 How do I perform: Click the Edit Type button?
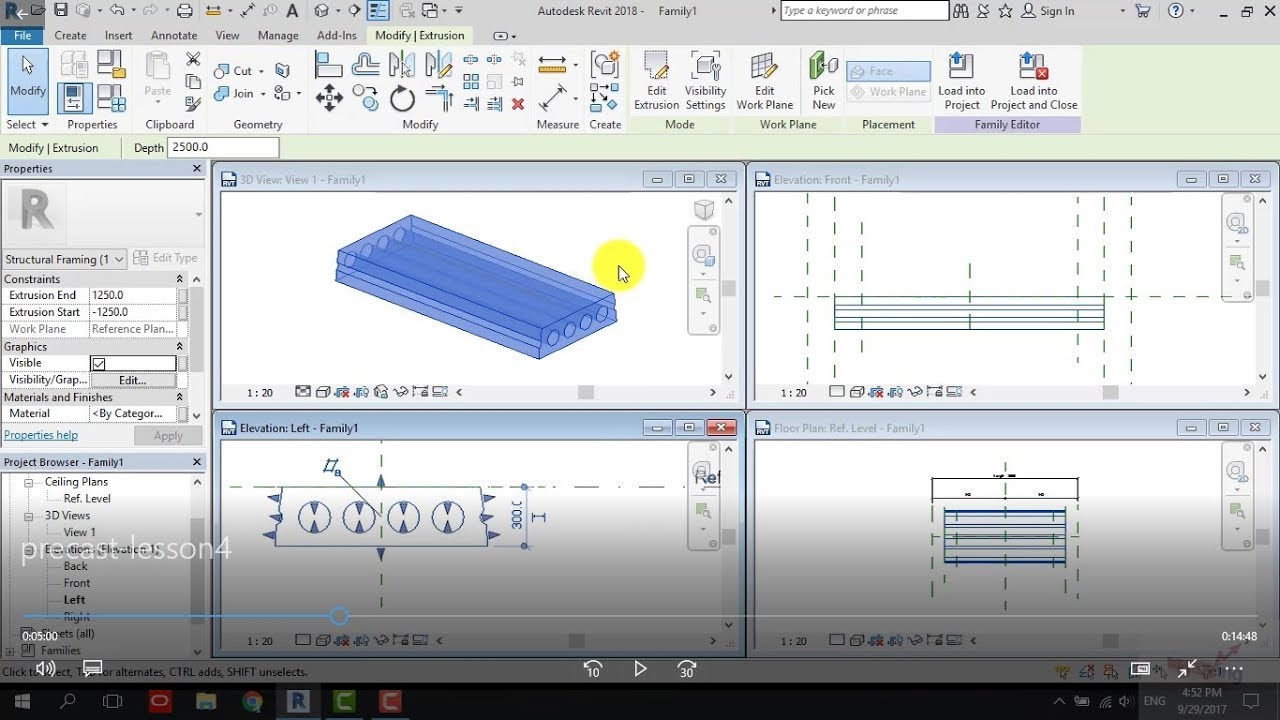pos(165,258)
